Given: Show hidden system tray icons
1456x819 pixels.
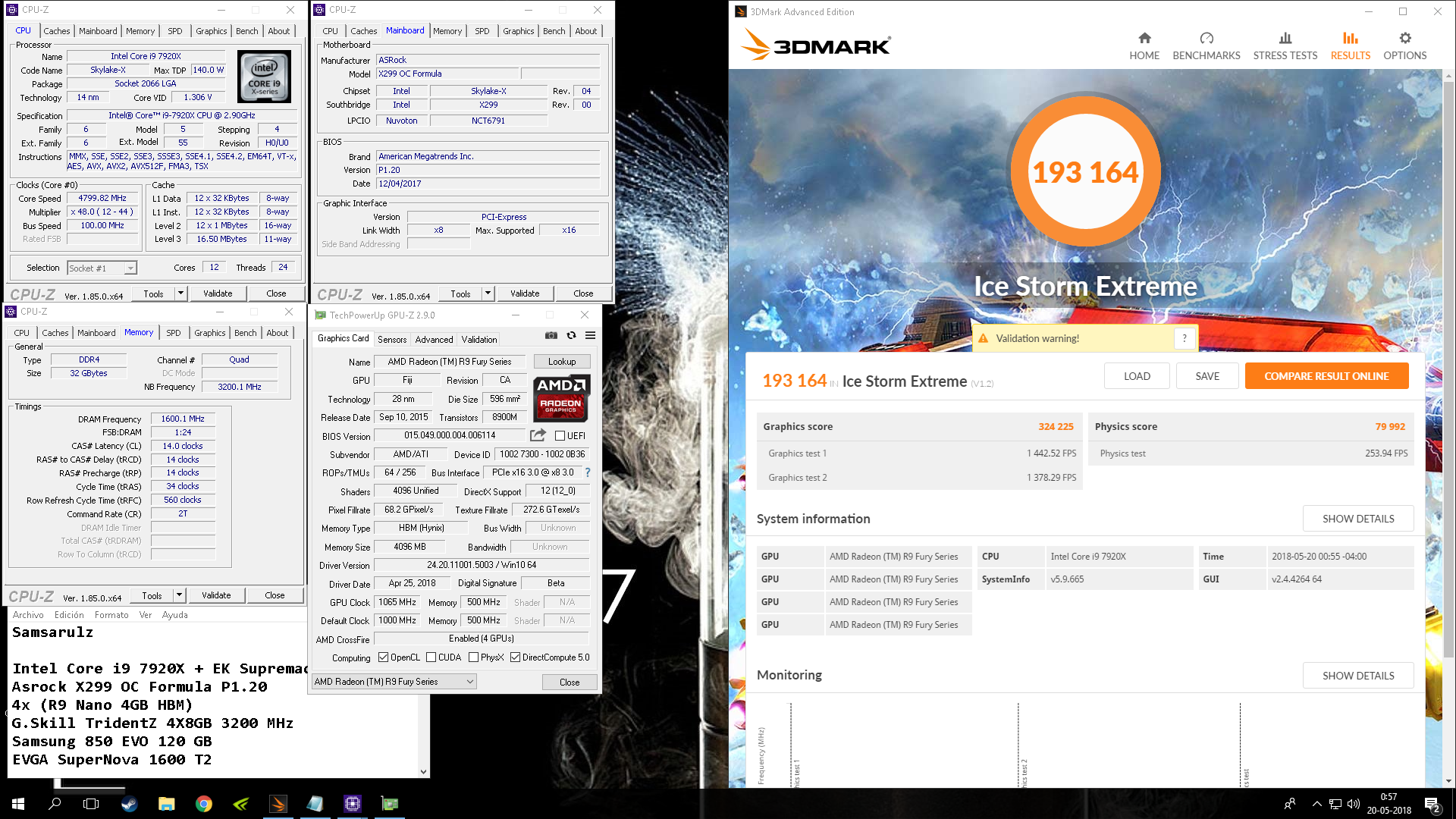Looking at the screenshot, I should coord(1316,804).
